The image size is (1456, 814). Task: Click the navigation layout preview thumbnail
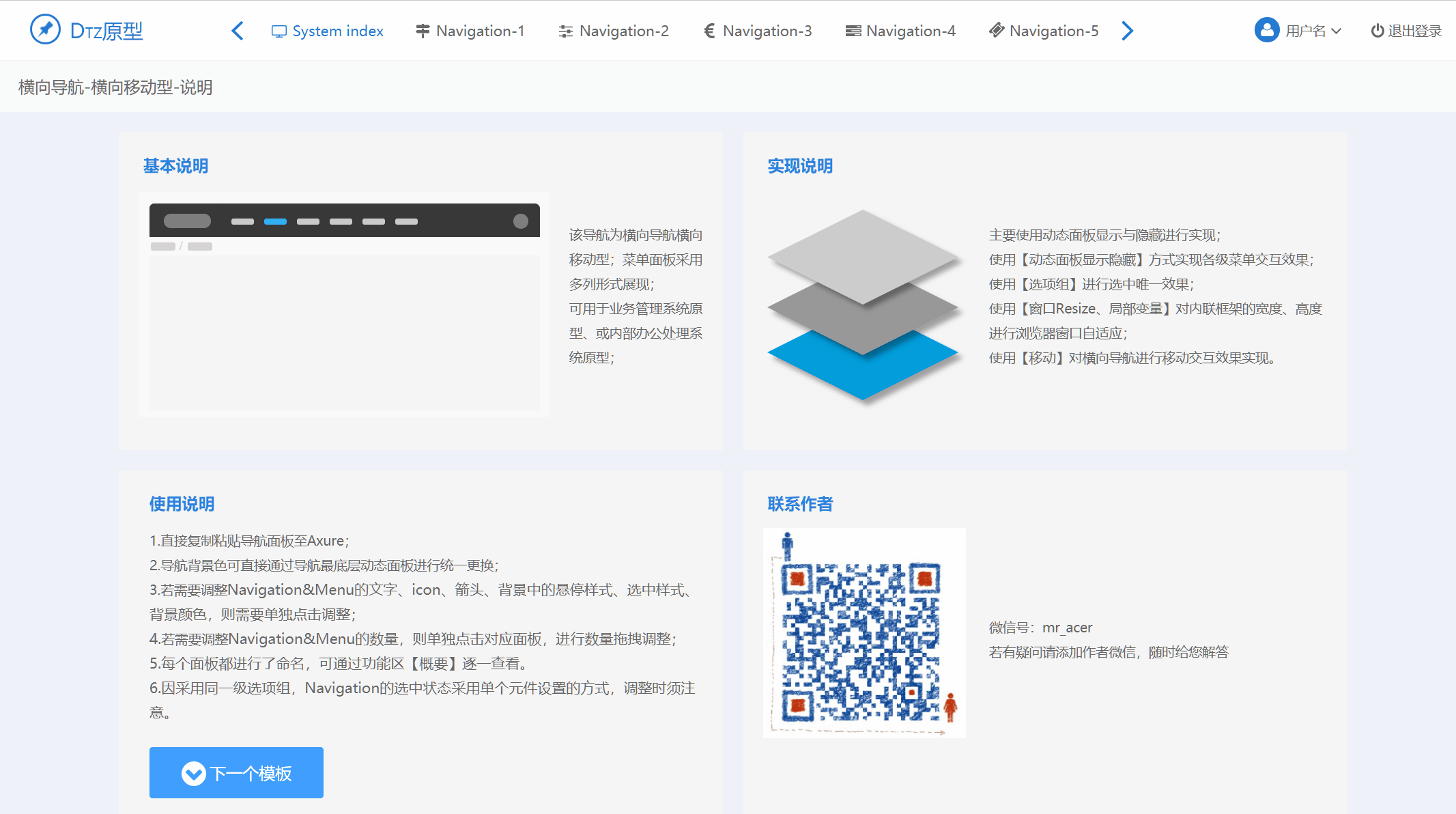tap(344, 305)
